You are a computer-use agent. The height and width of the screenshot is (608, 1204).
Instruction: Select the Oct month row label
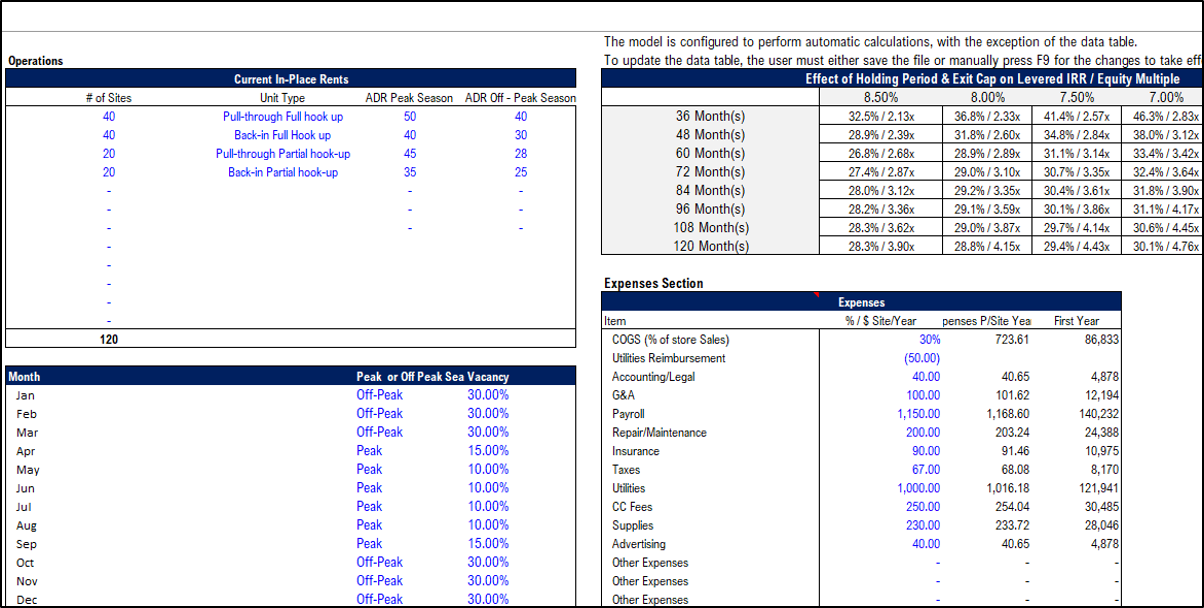tap(25, 562)
